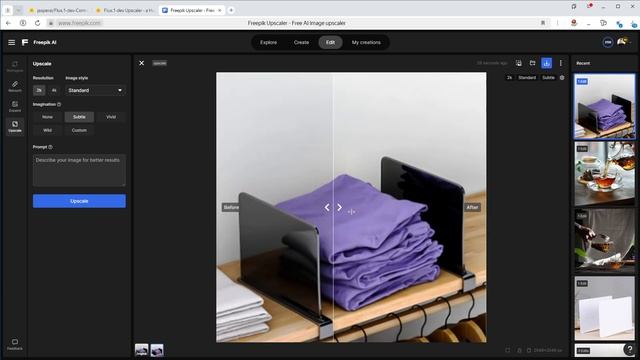640x360 pixels.
Task: Click the help question mark button
Action: pos(629,349)
